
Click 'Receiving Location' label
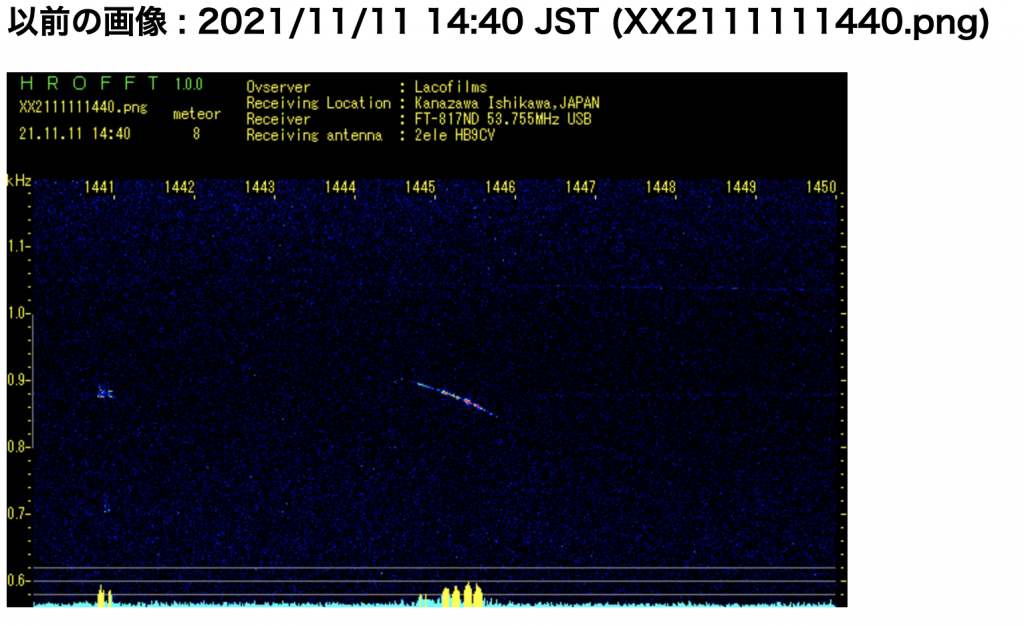pos(318,103)
